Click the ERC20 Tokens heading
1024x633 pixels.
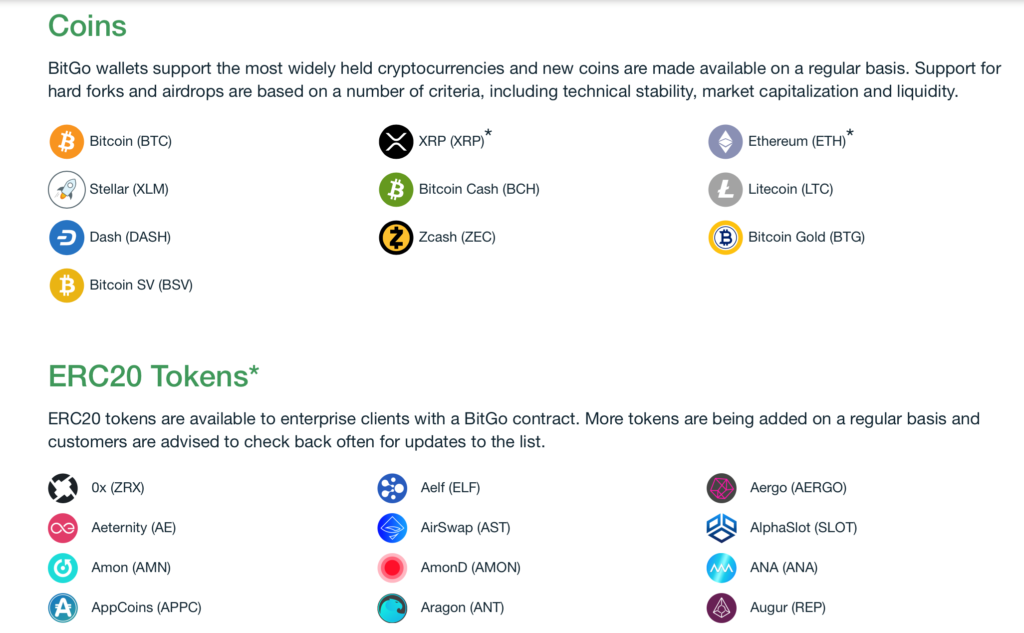153,376
